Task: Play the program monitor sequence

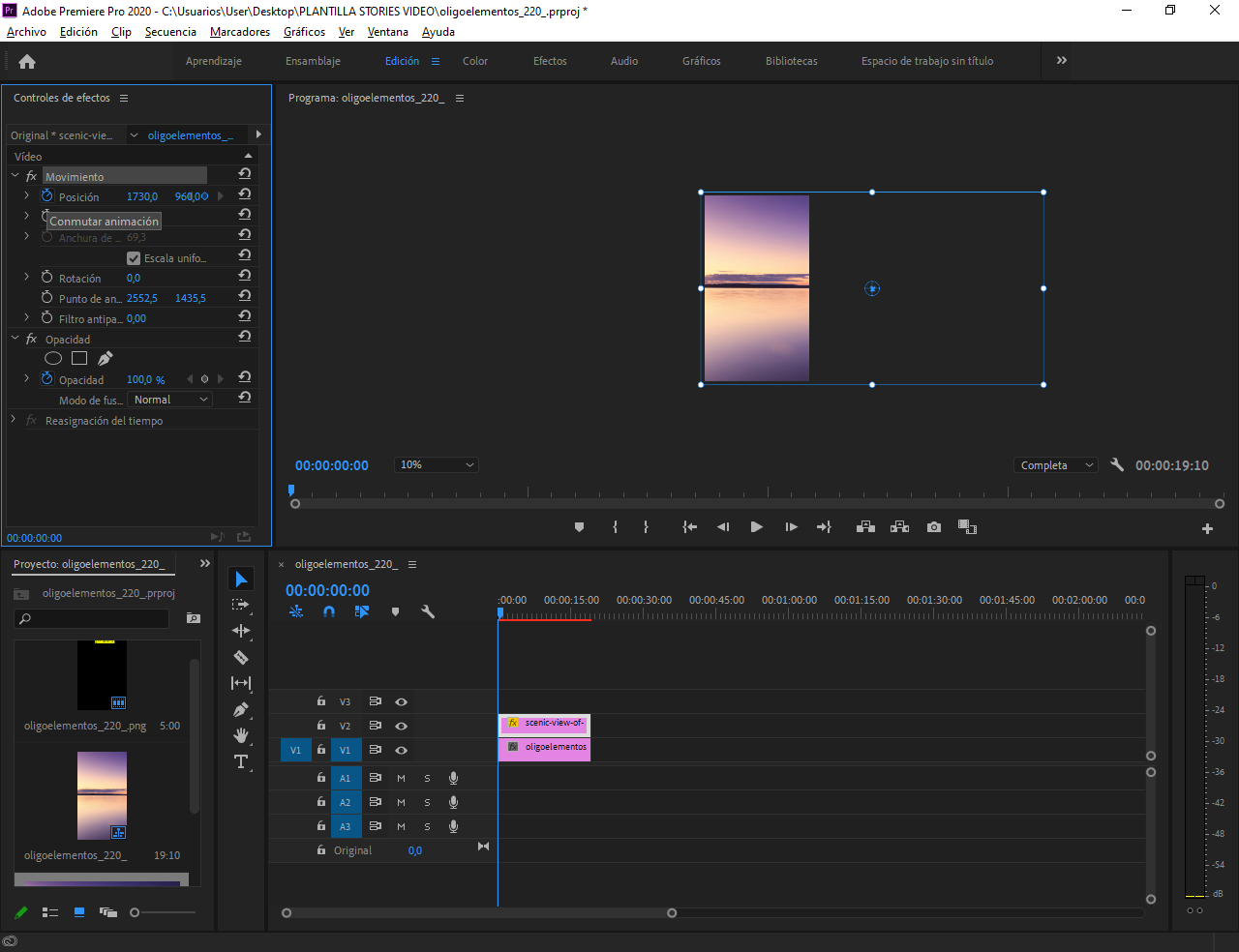Action: click(756, 527)
